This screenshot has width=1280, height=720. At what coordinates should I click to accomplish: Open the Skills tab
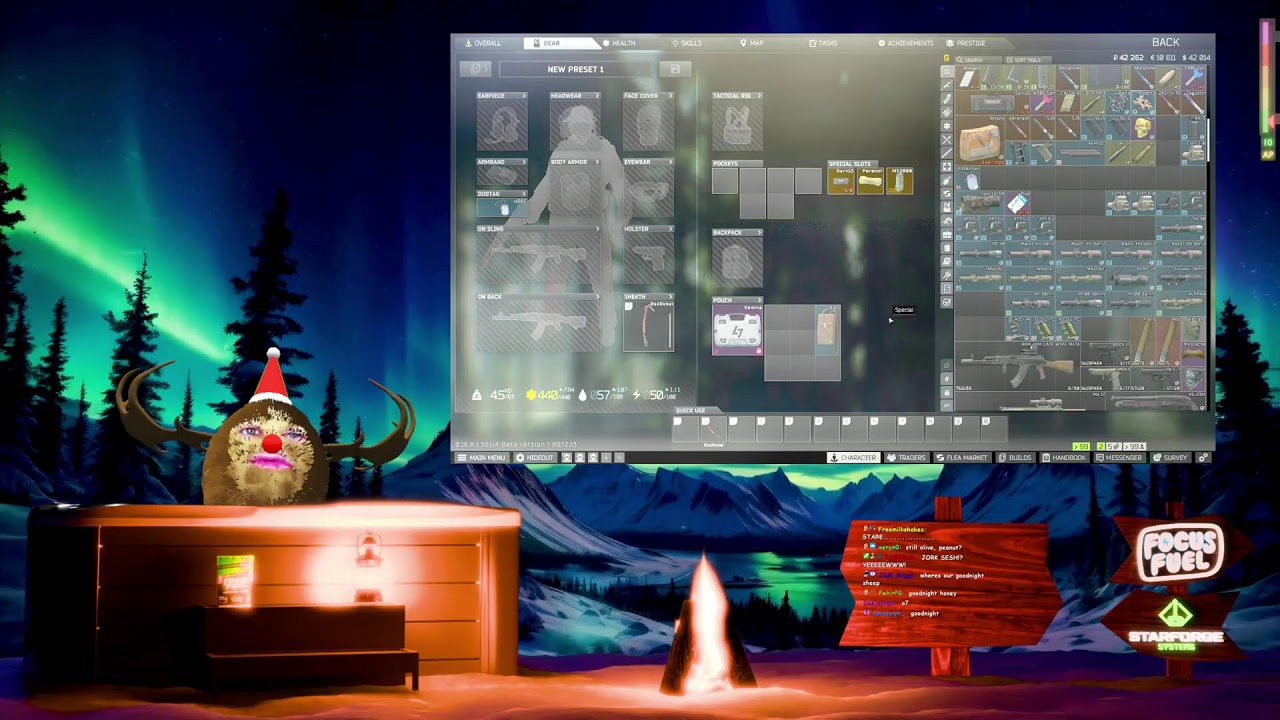(687, 43)
